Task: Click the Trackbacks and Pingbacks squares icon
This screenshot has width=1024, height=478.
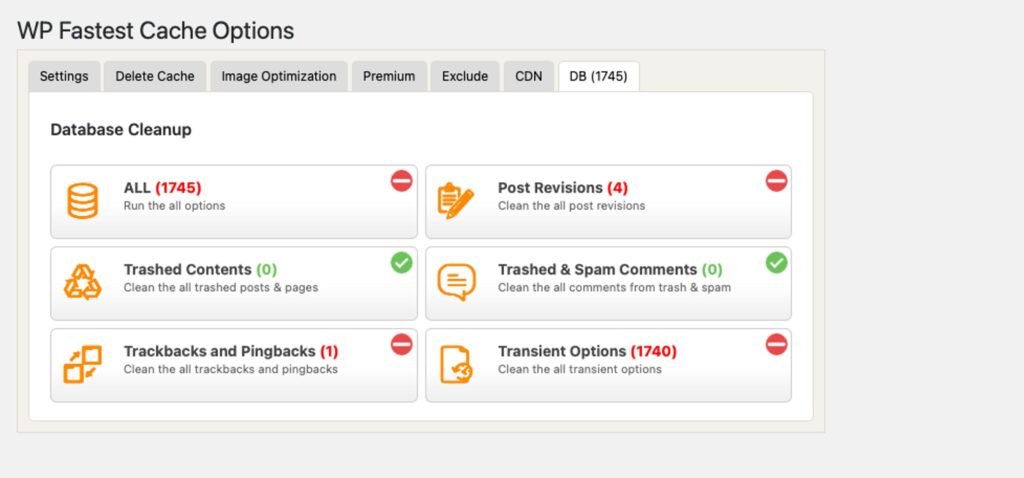Action: 83,365
